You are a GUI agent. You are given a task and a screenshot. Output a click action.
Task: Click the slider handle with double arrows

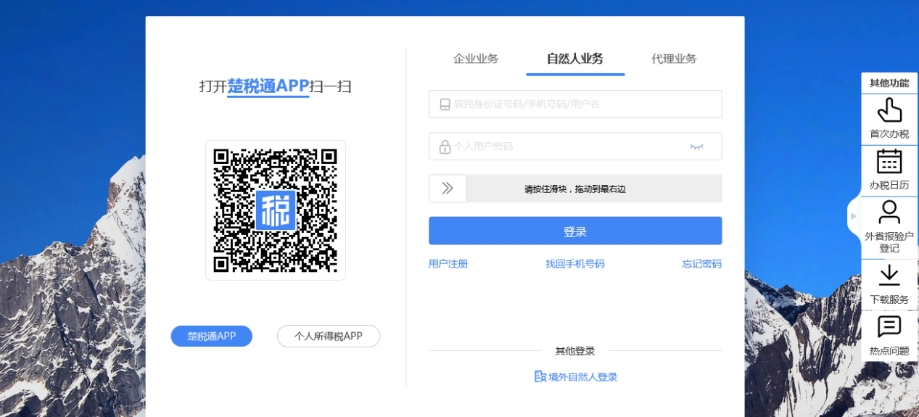[x=448, y=188]
